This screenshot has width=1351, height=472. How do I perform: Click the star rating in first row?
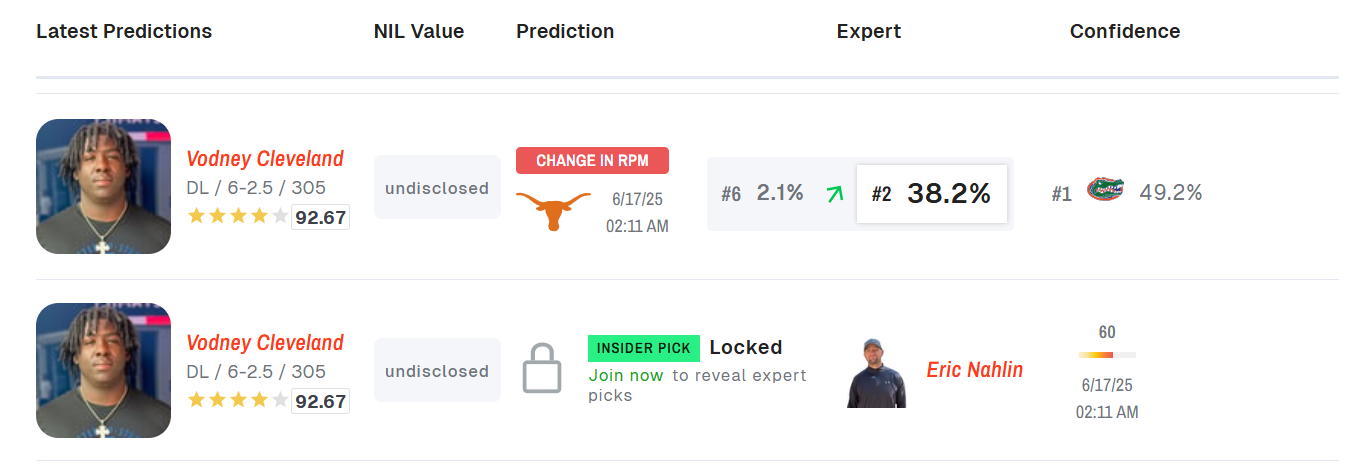tap(238, 216)
